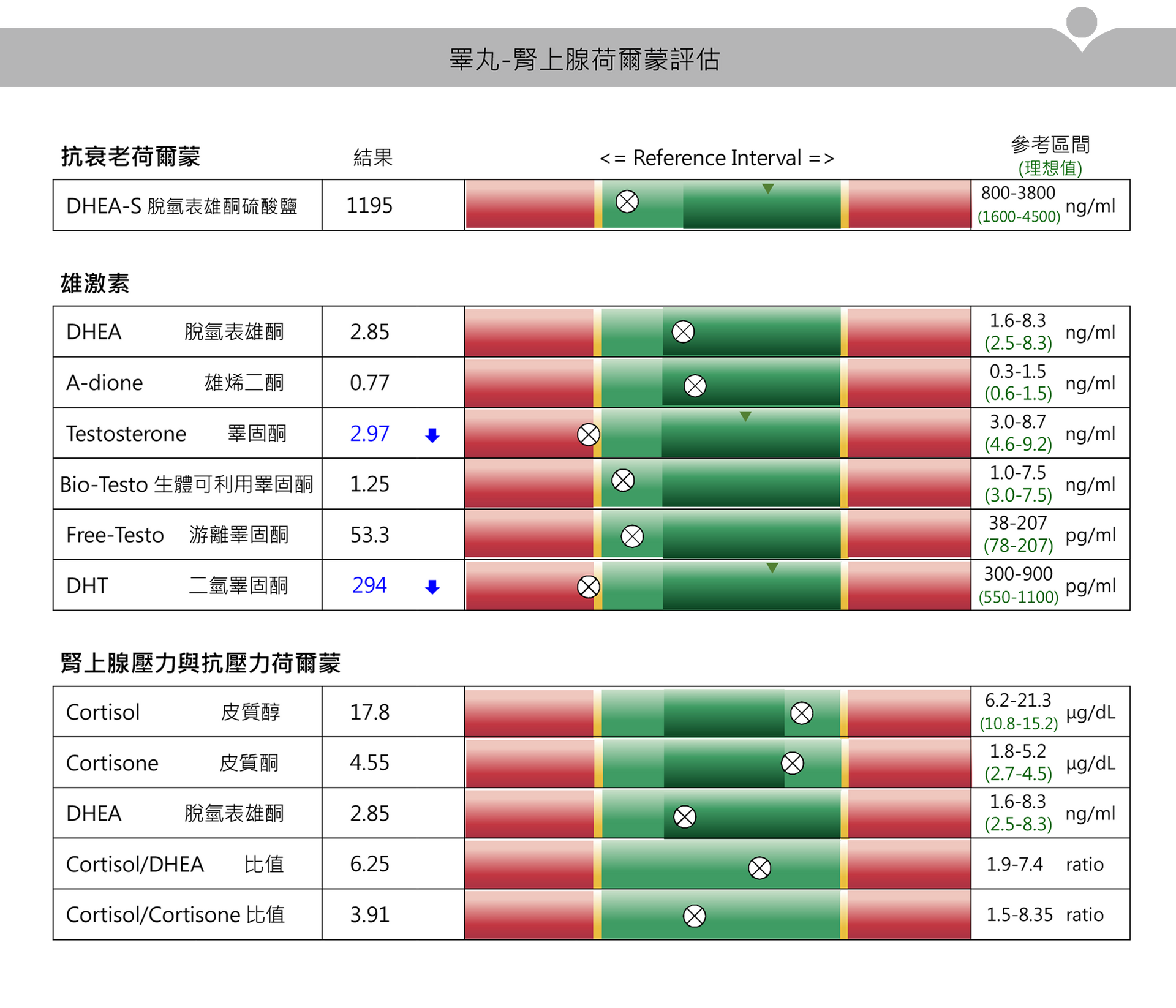Click the Bio-Testo value 1.25
This screenshot has width=1176, height=1008.
[x=369, y=484]
